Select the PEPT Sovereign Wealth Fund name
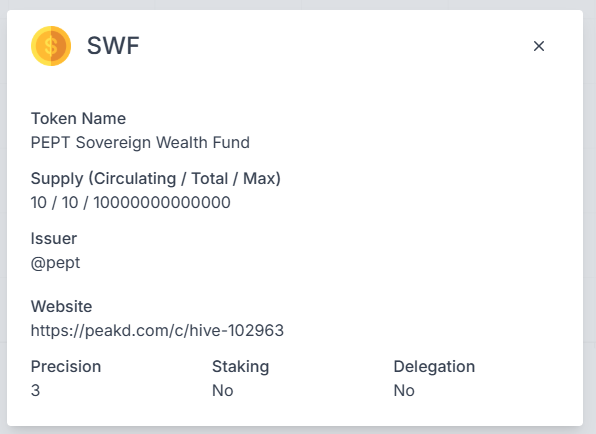 [x=140, y=143]
